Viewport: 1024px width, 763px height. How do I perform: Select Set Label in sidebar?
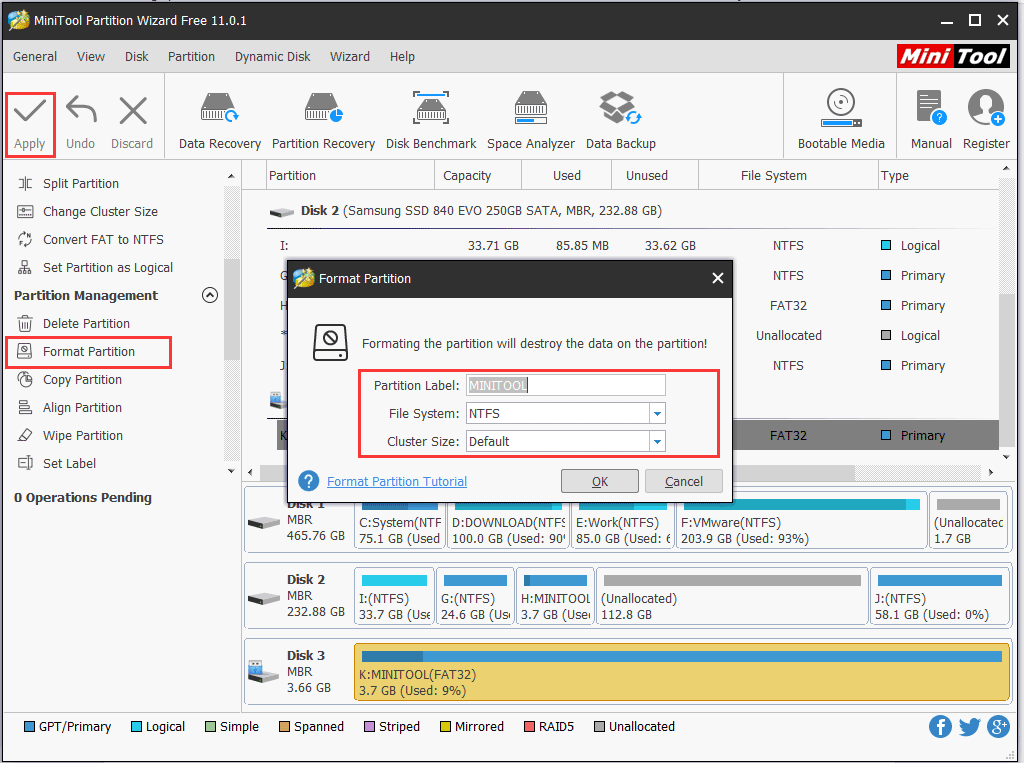[69, 464]
